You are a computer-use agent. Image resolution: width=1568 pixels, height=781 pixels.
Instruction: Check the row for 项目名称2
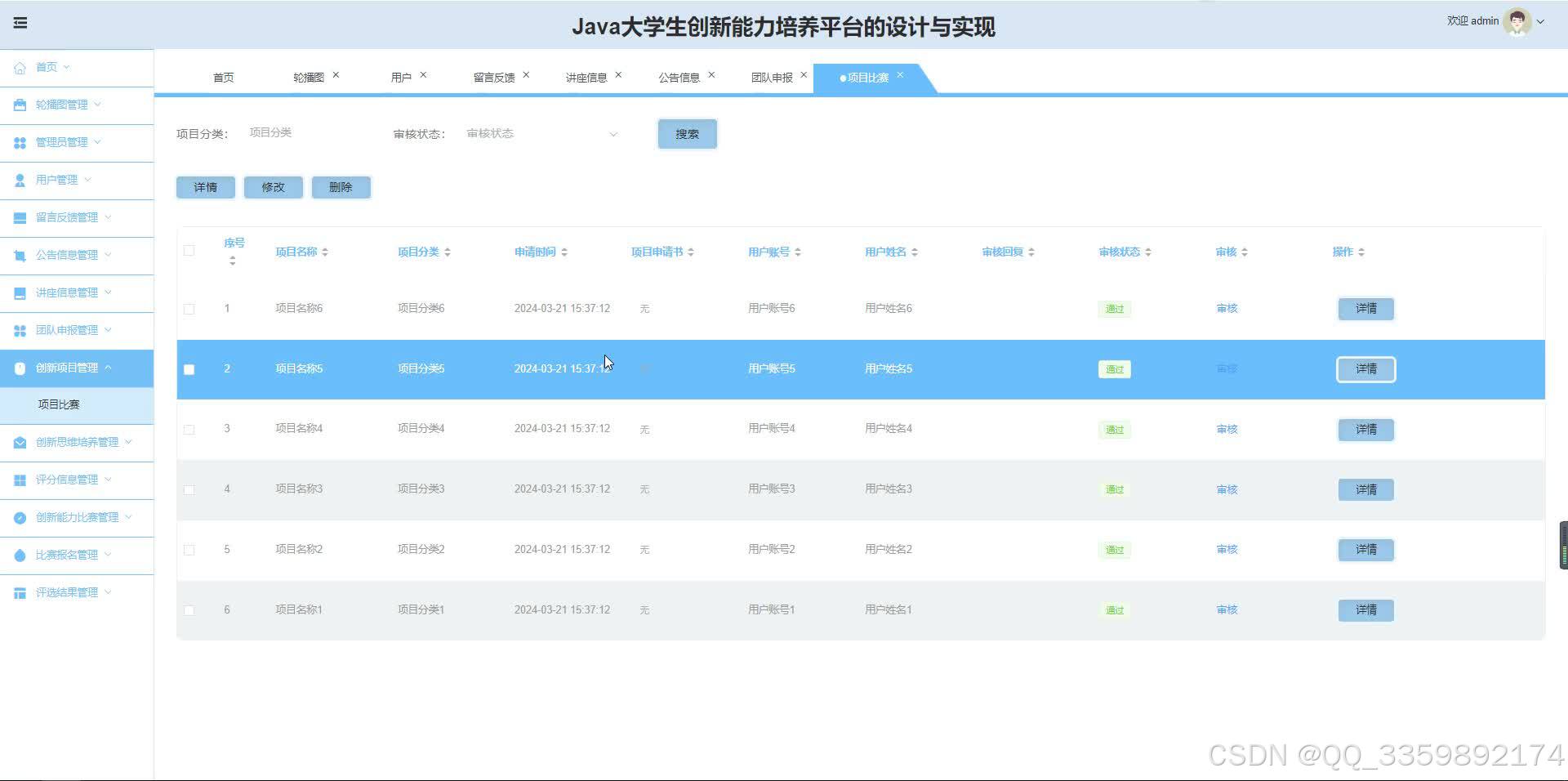(x=189, y=550)
